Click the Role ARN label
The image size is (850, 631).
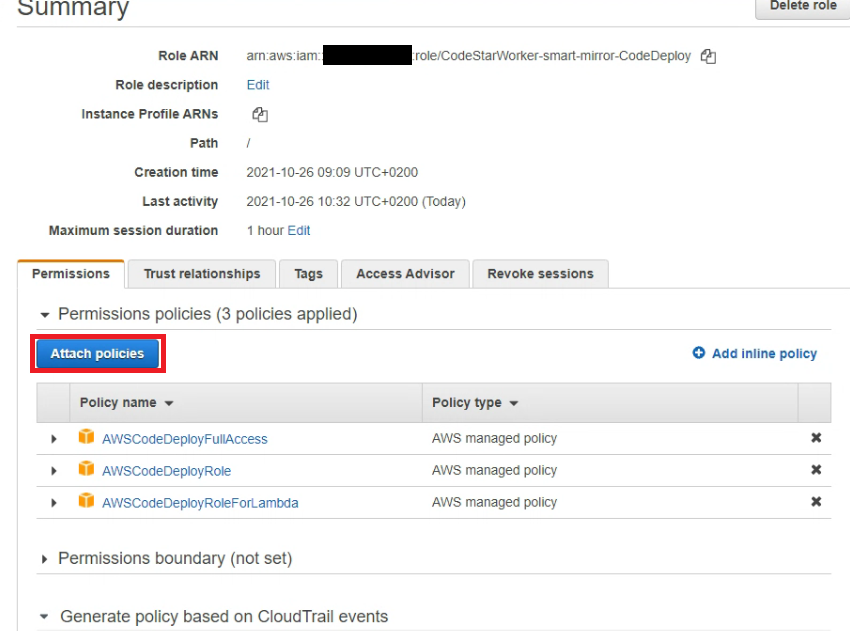click(188, 56)
